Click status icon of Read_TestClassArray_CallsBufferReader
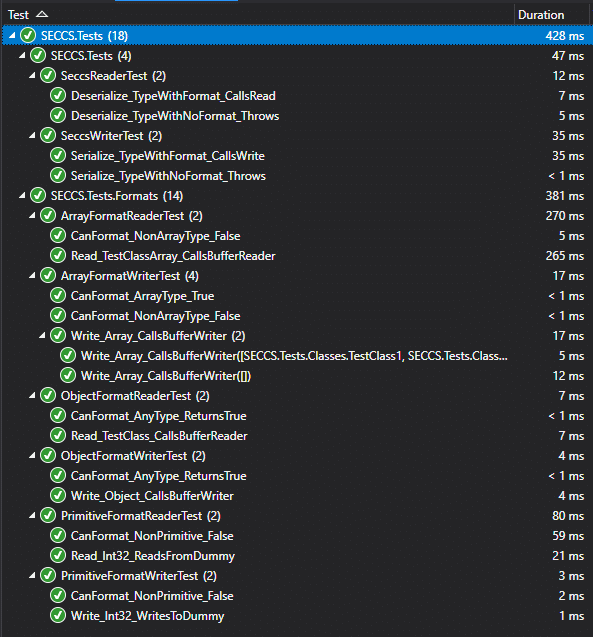The height and width of the screenshot is (637, 593). click(58, 256)
